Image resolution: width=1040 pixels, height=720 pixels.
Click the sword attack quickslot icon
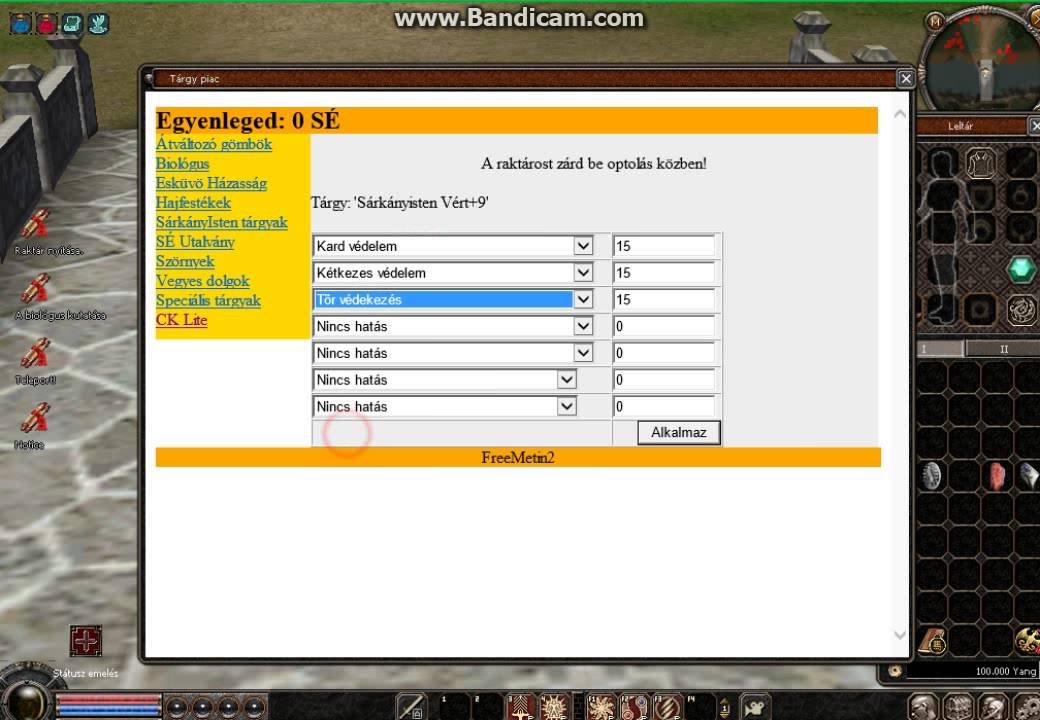click(x=411, y=707)
